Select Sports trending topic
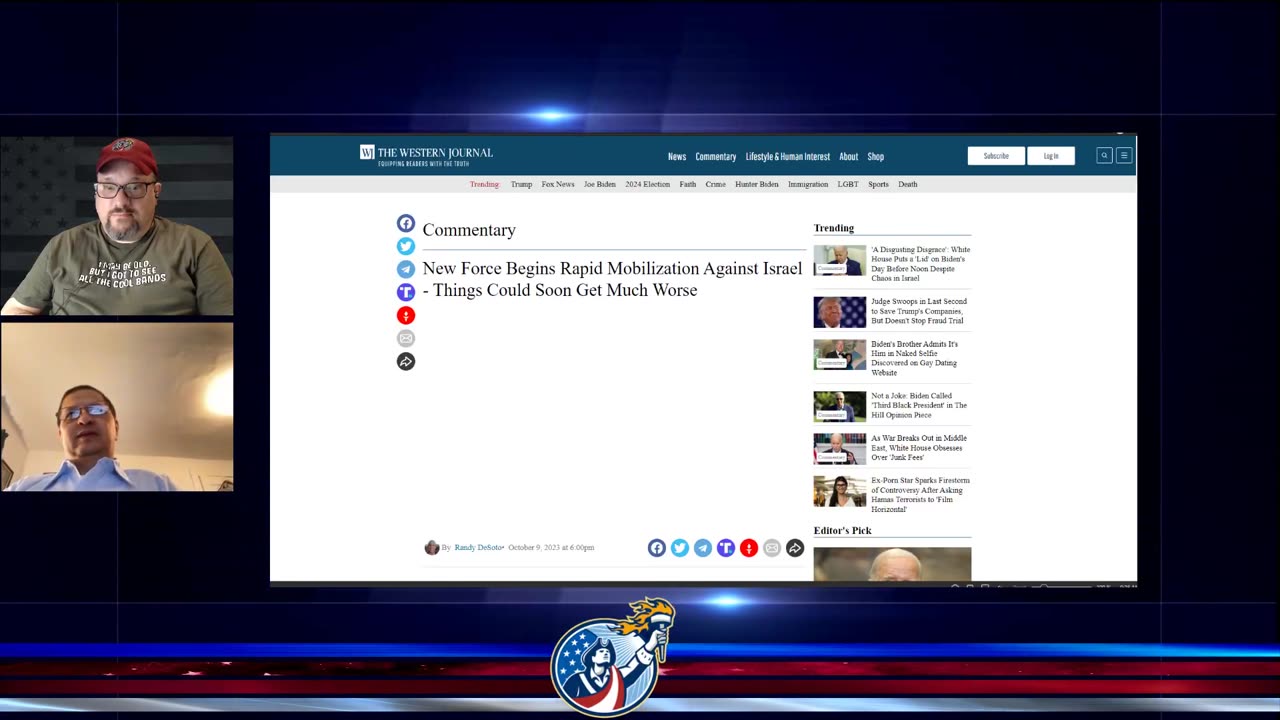The height and width of the screenshot is (720, 1280). [878, 184]
